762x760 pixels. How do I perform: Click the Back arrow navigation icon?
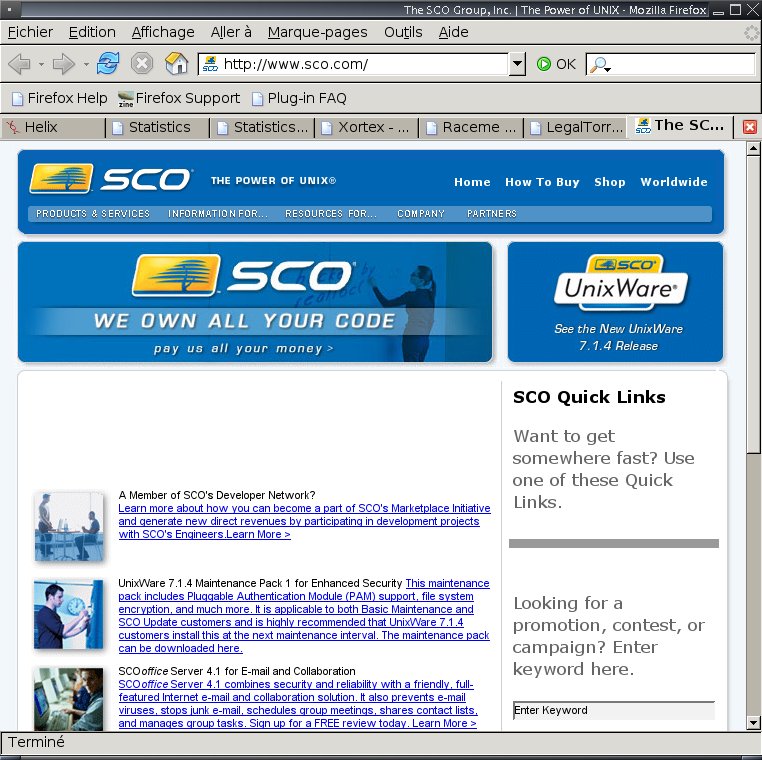point(19,64)
